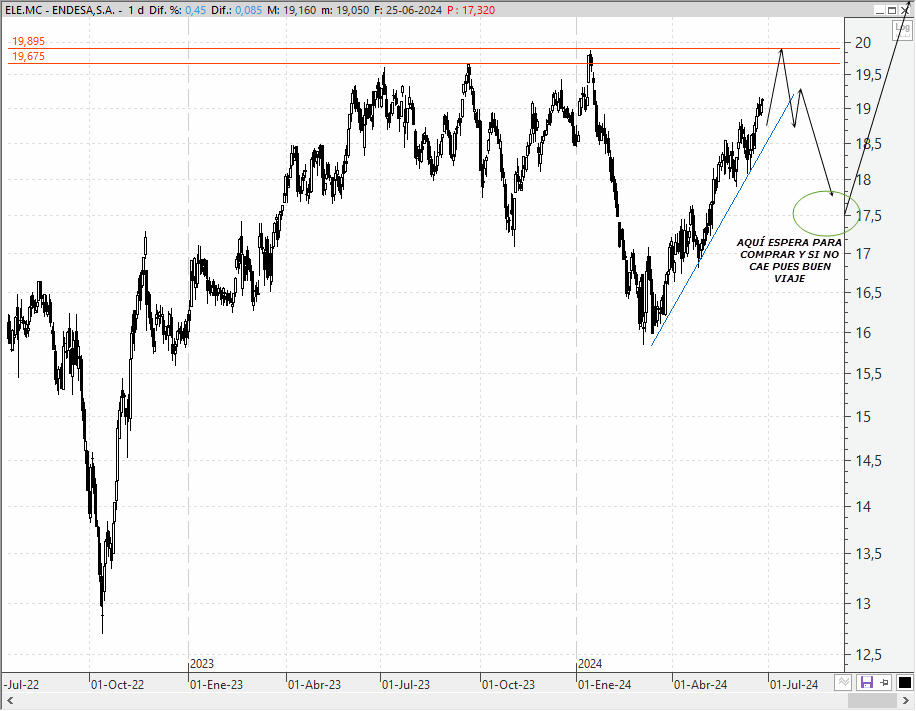This screenshot has height=711, width=916.
Task: Click the purple save diskette icon
Action: coord(866,682)
